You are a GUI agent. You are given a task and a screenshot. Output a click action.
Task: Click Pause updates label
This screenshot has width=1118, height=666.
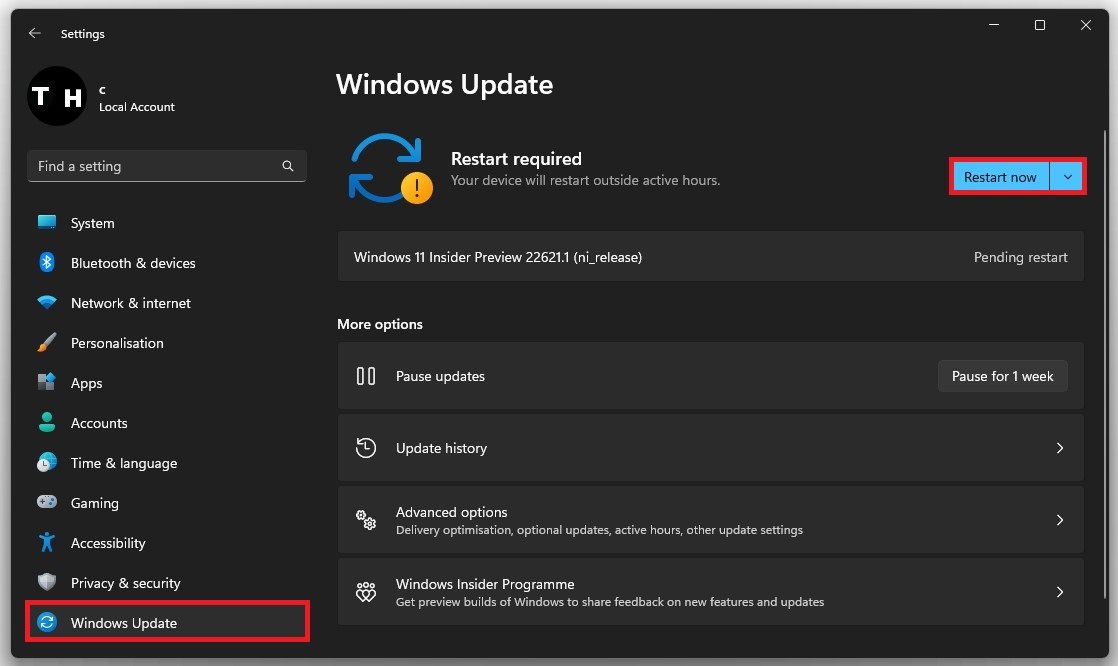pyautogui.click(x=440, y=376)
